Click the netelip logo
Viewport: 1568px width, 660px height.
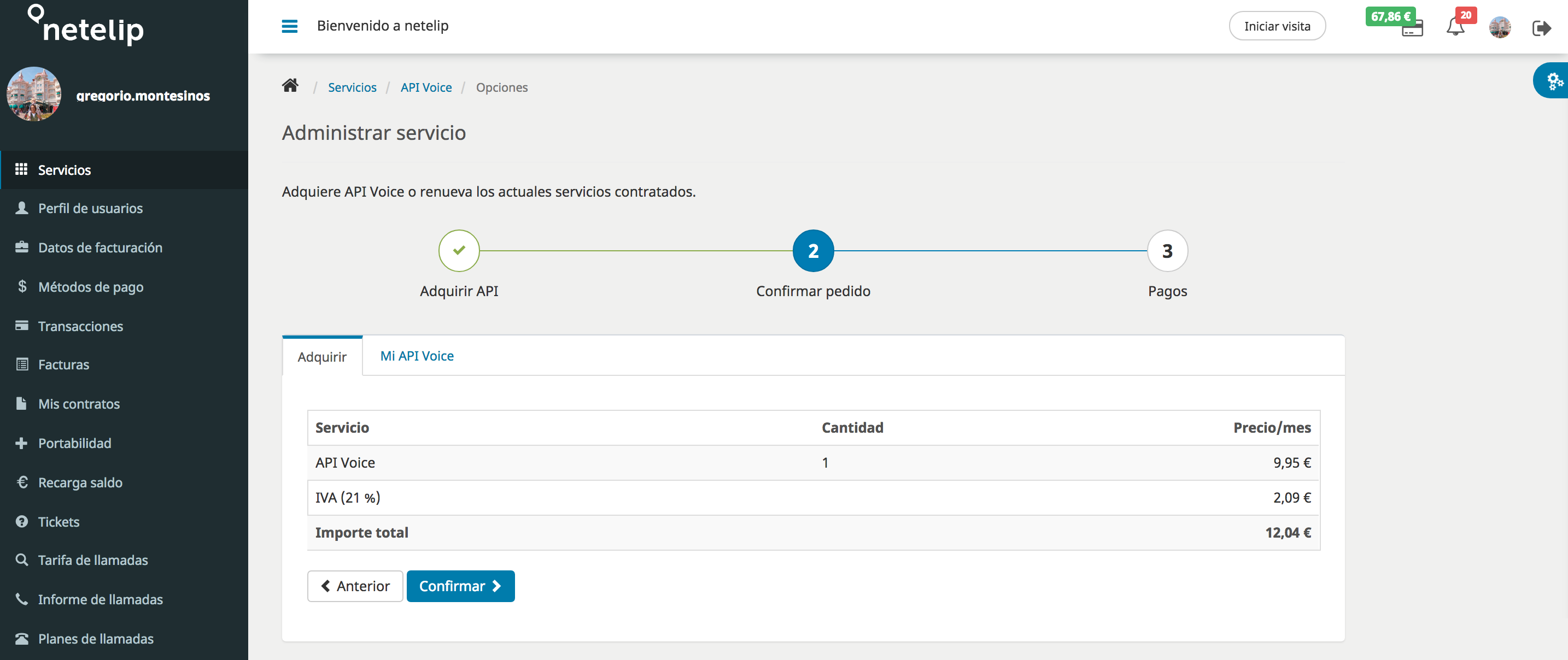tap(86, 25)
